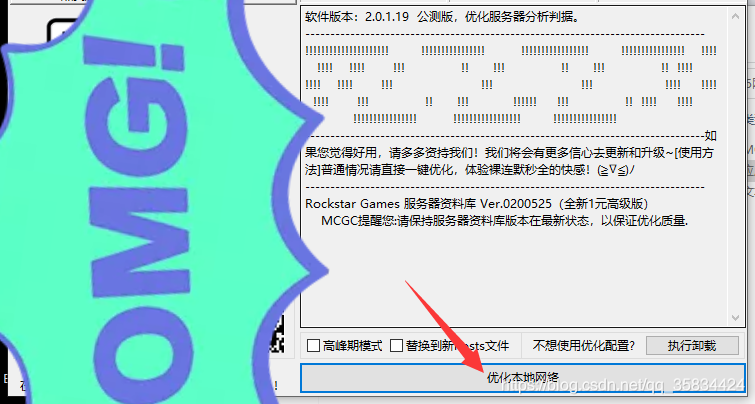Screen dimensions: 755x404
Task: Click the log scrollbar up arrow
Action: click(735, 17)
